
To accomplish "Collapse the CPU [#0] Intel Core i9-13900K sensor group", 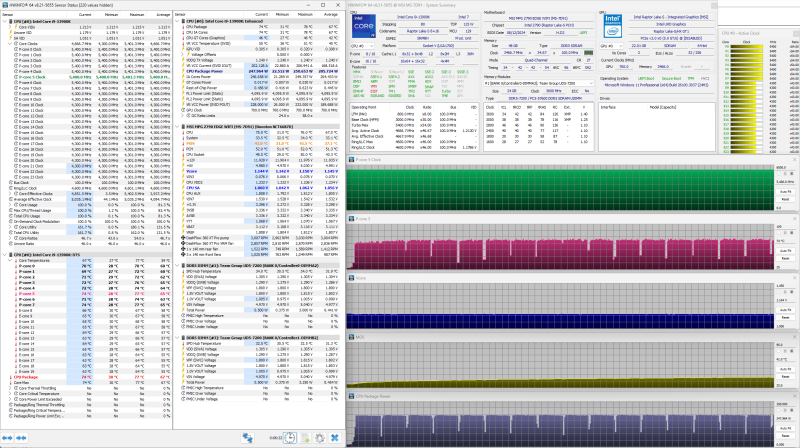I will (5, 21).
